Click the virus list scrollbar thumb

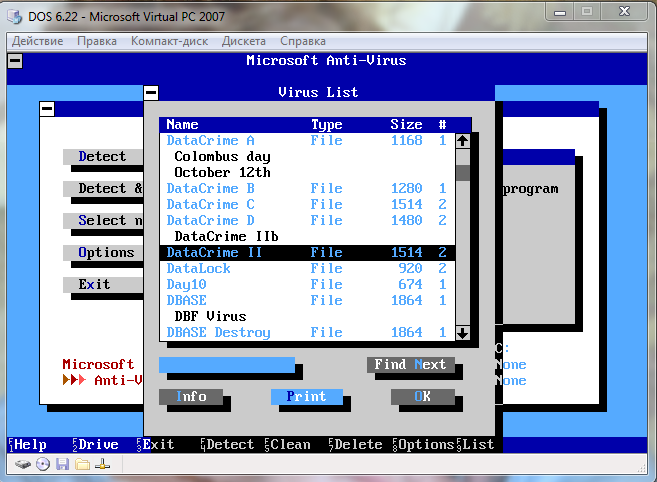click(x=463, y=173)
